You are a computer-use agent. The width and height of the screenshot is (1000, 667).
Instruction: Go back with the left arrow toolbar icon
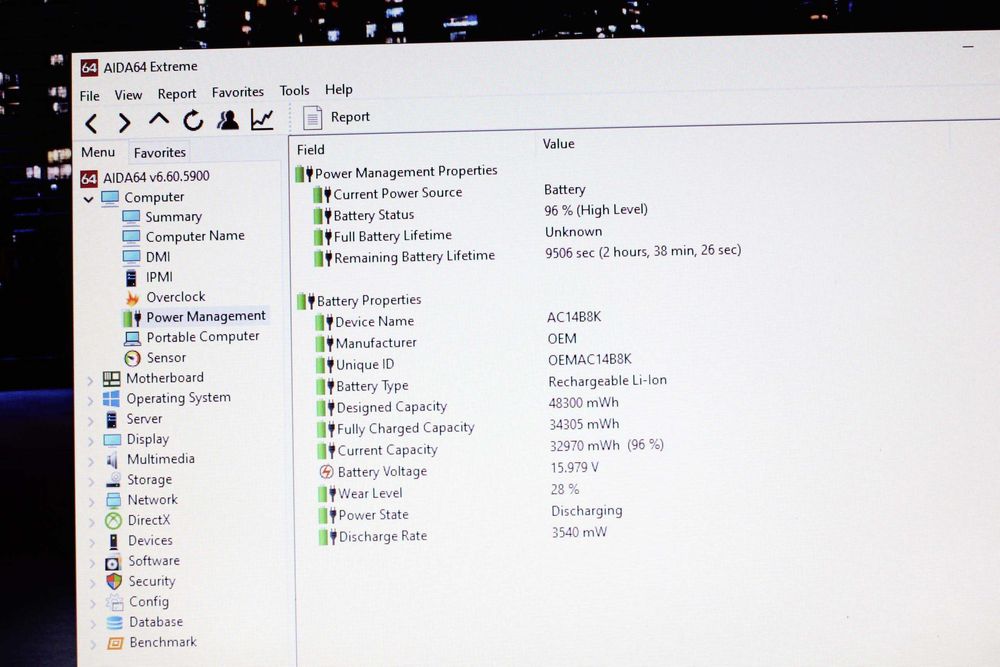tap(92, 123)
